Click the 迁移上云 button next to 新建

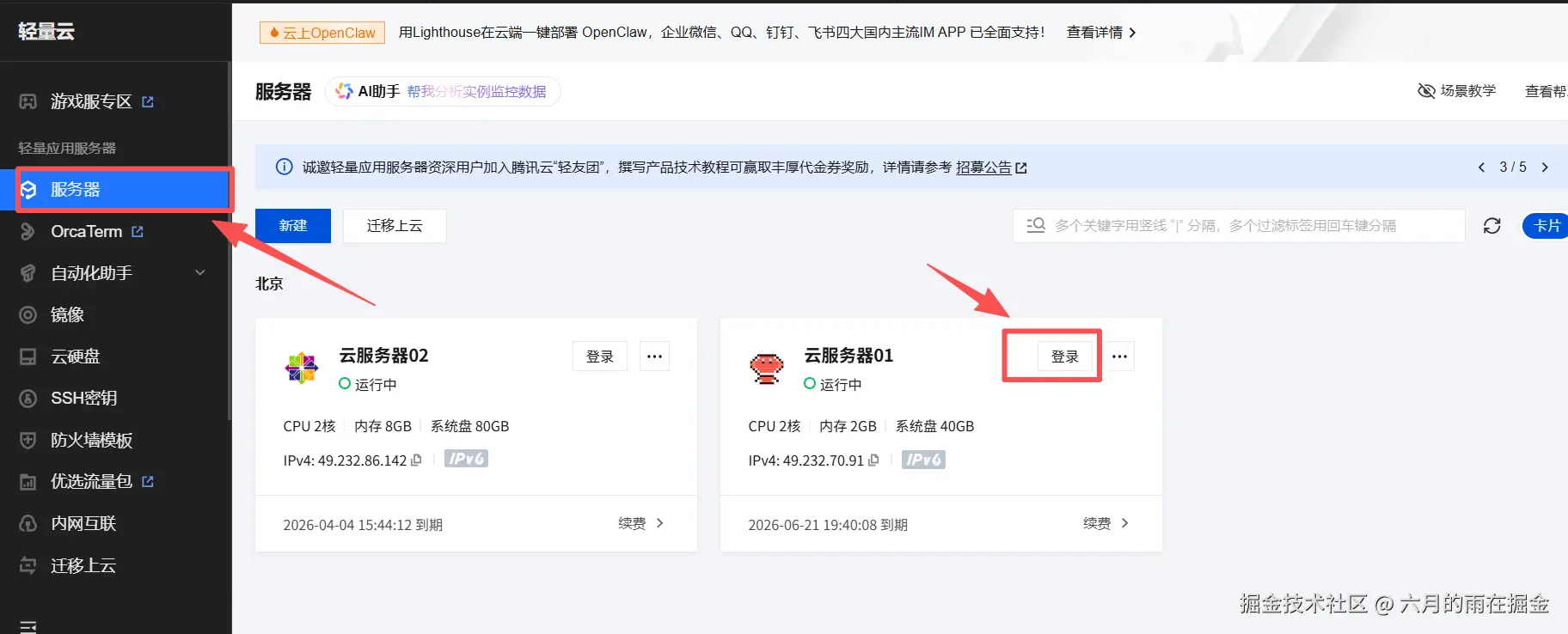point(395,226)
